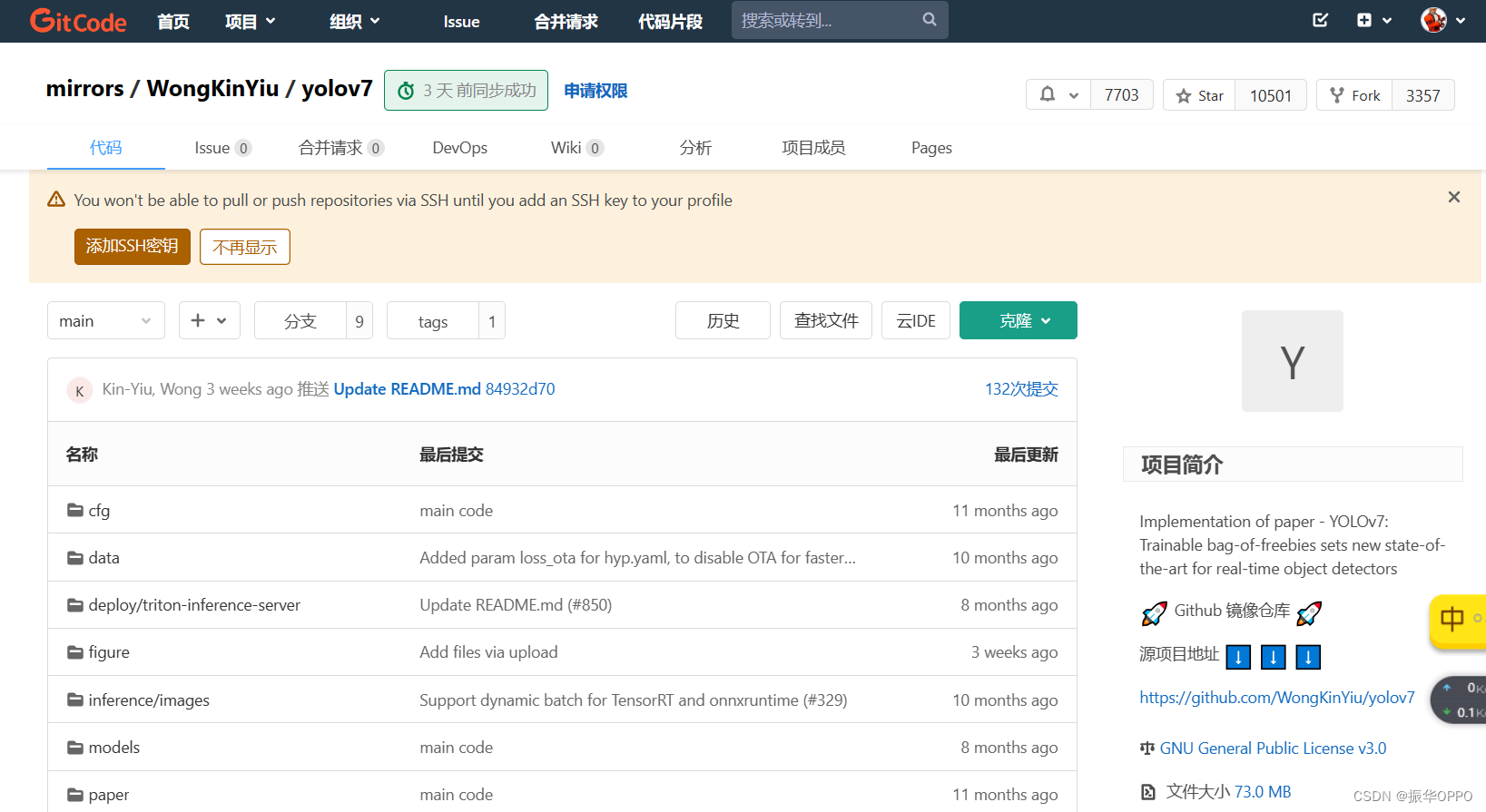Image resolution: width=1486 pixels, height=812 pixels.
Task: Click the license scale icon
Action: click(1147, 748)
